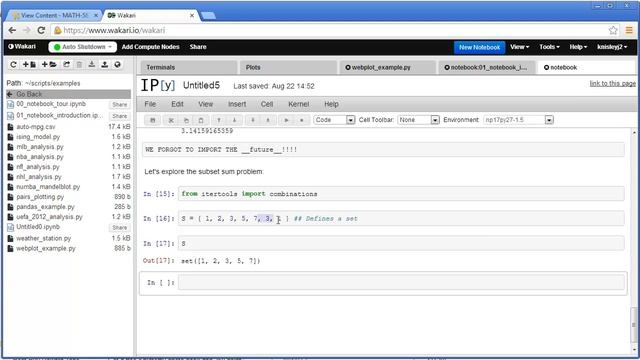Viewport: 640px width, 360px height.
Task: Click the empty In [ ] input cell
Action: pos(401,282)
